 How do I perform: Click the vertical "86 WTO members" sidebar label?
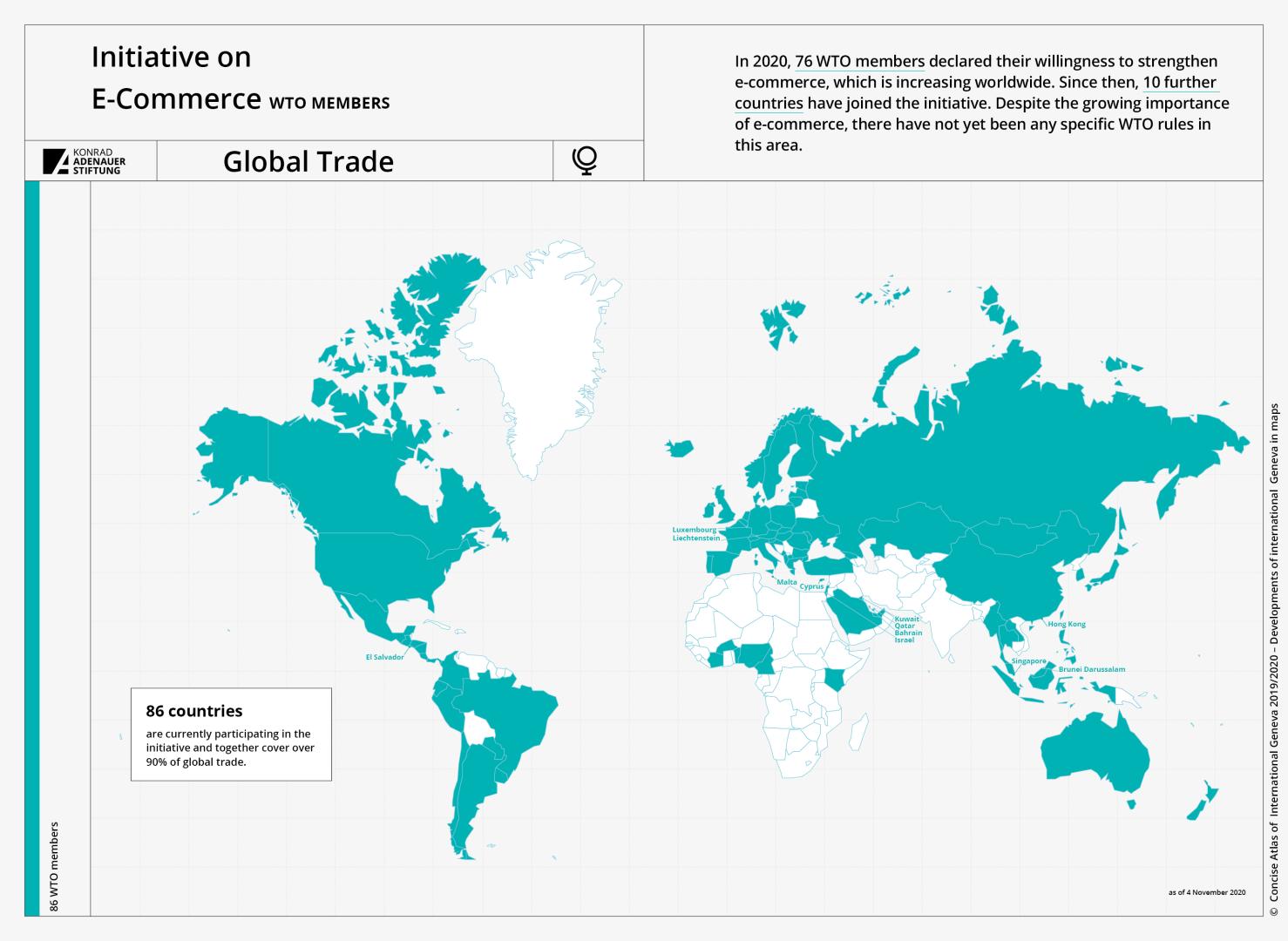(54, 866)
